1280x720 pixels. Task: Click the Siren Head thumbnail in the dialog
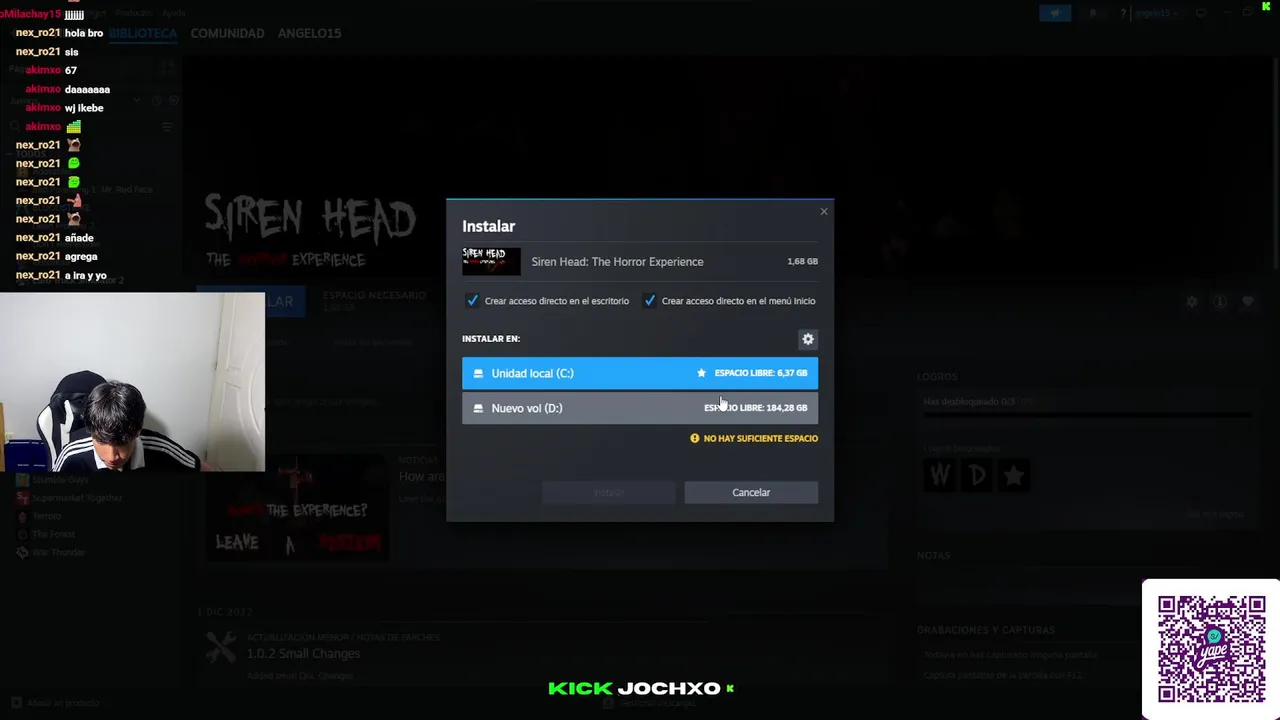pos(491,261)
